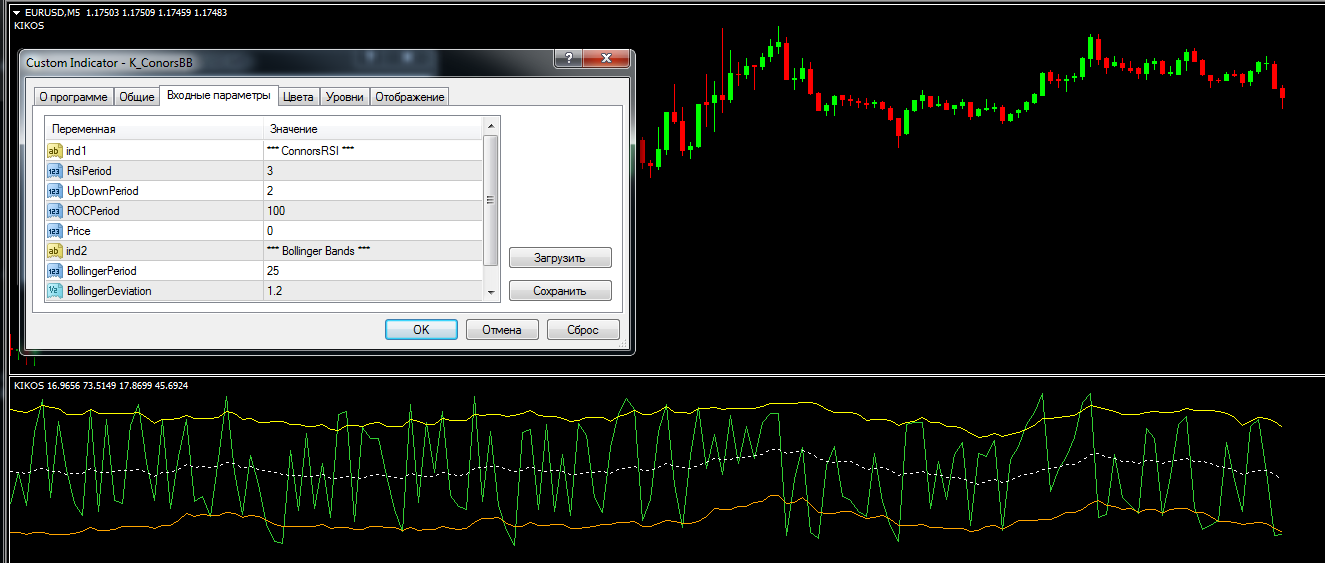Open the Цвета tab
Image resolution: width=1325 pixels, height=563 pixels.
(298, 97)
